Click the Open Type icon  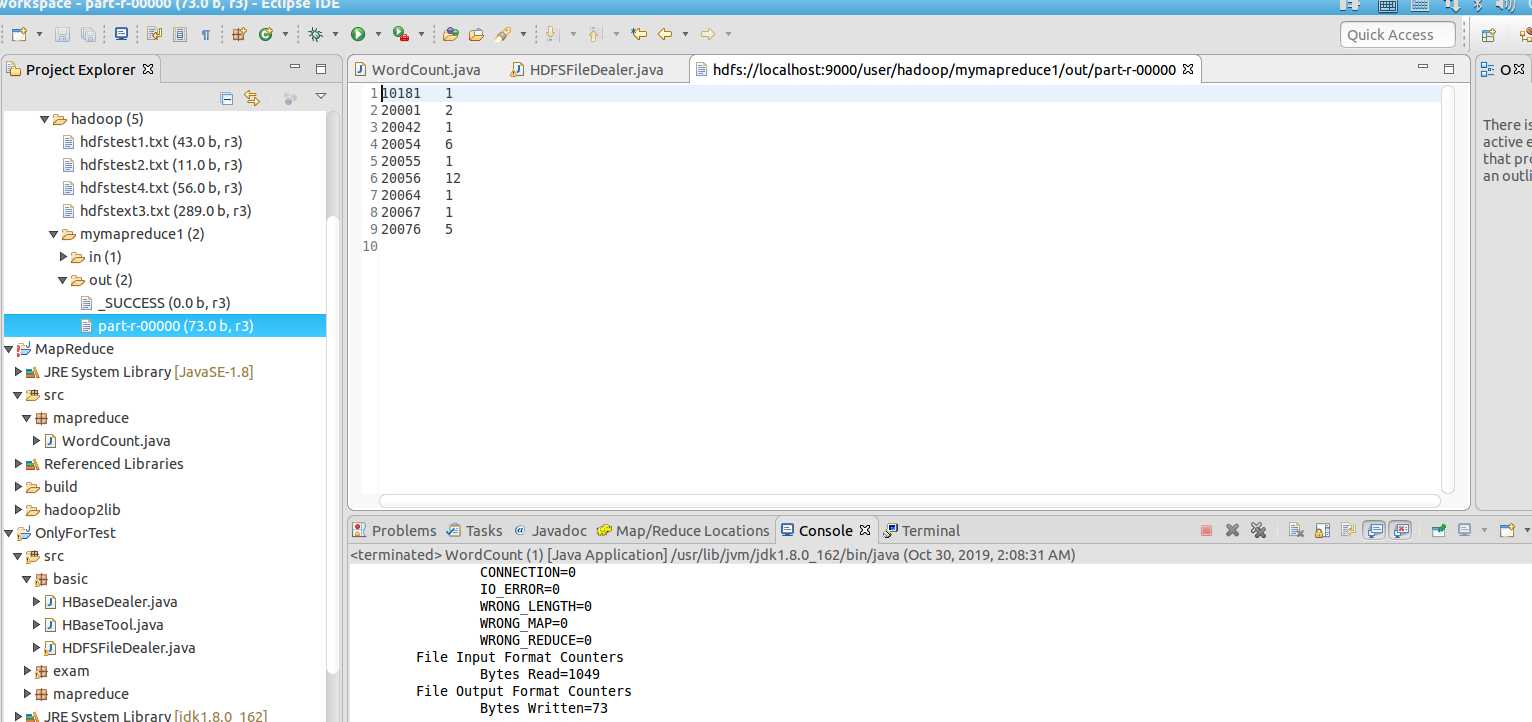451,34
